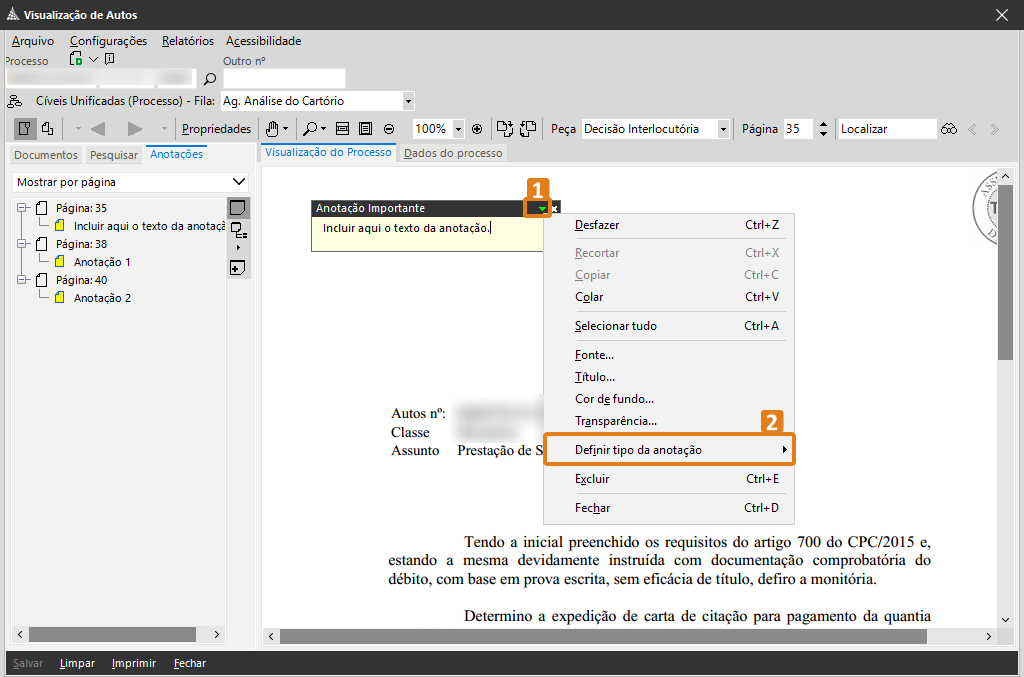This screenshot has height=677, width=1024.
Task: Select Cor de fundo... in context menu
Action: (x=614, y=399)
